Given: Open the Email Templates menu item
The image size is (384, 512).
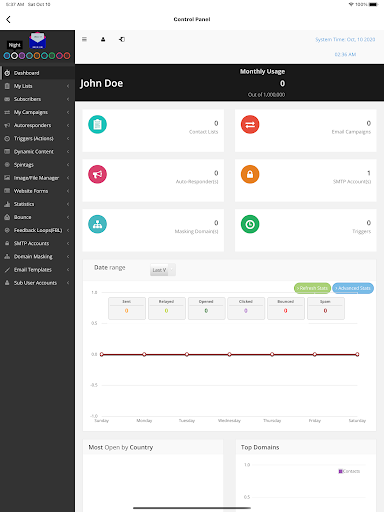Looking at the screenshot, I should [x=37, y=270].
